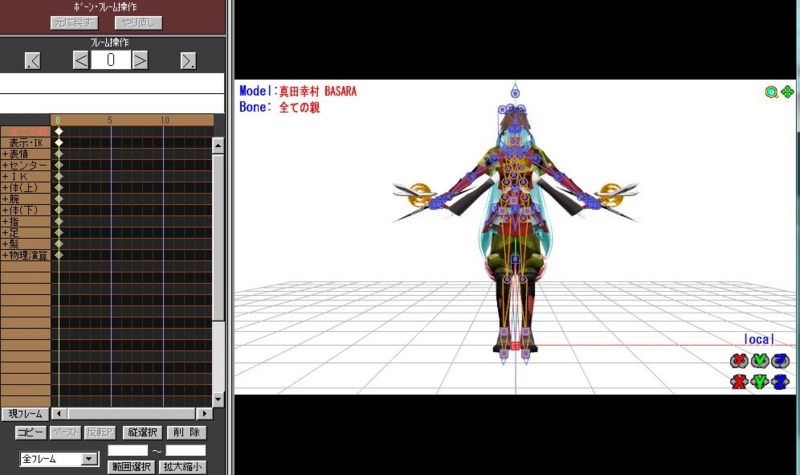Click the 反転P flip-paste button

point(99,433)
